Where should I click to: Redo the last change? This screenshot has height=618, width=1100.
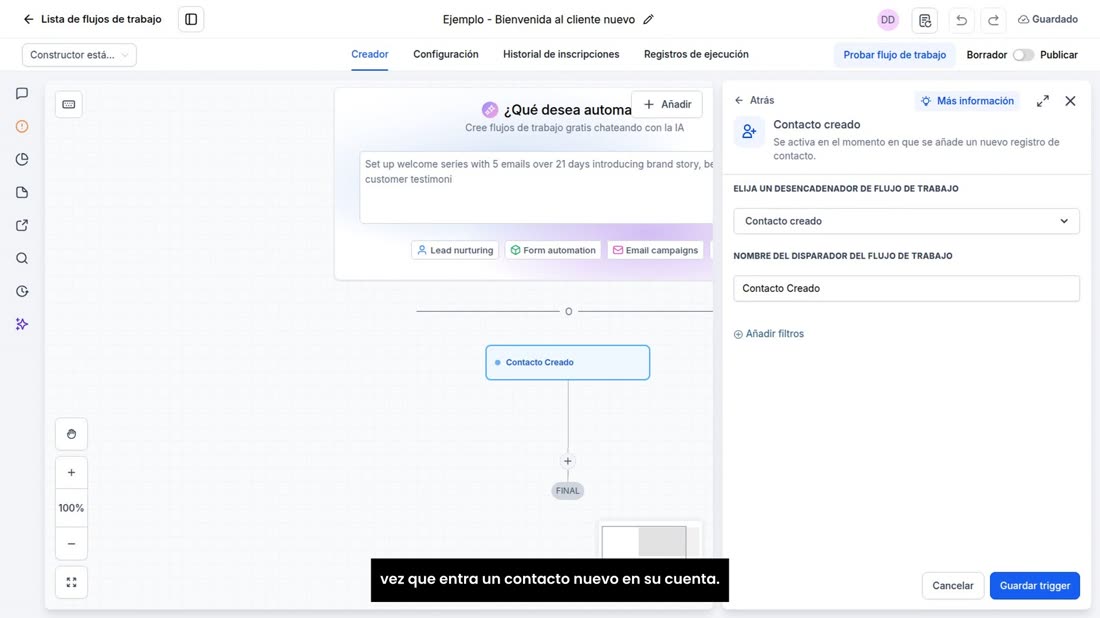click(993, 20)
